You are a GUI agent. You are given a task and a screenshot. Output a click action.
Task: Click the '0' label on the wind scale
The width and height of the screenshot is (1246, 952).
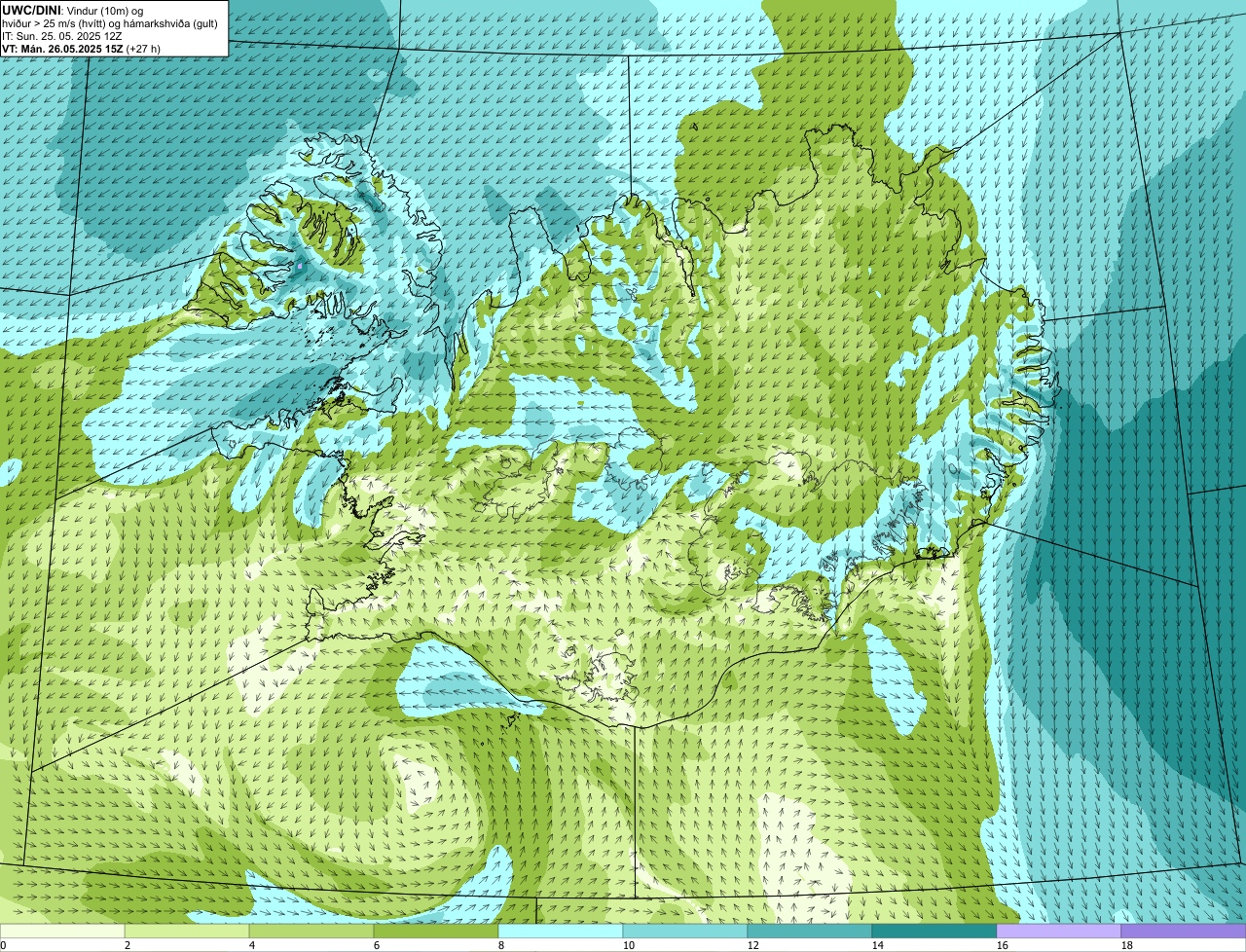point(3,945)
